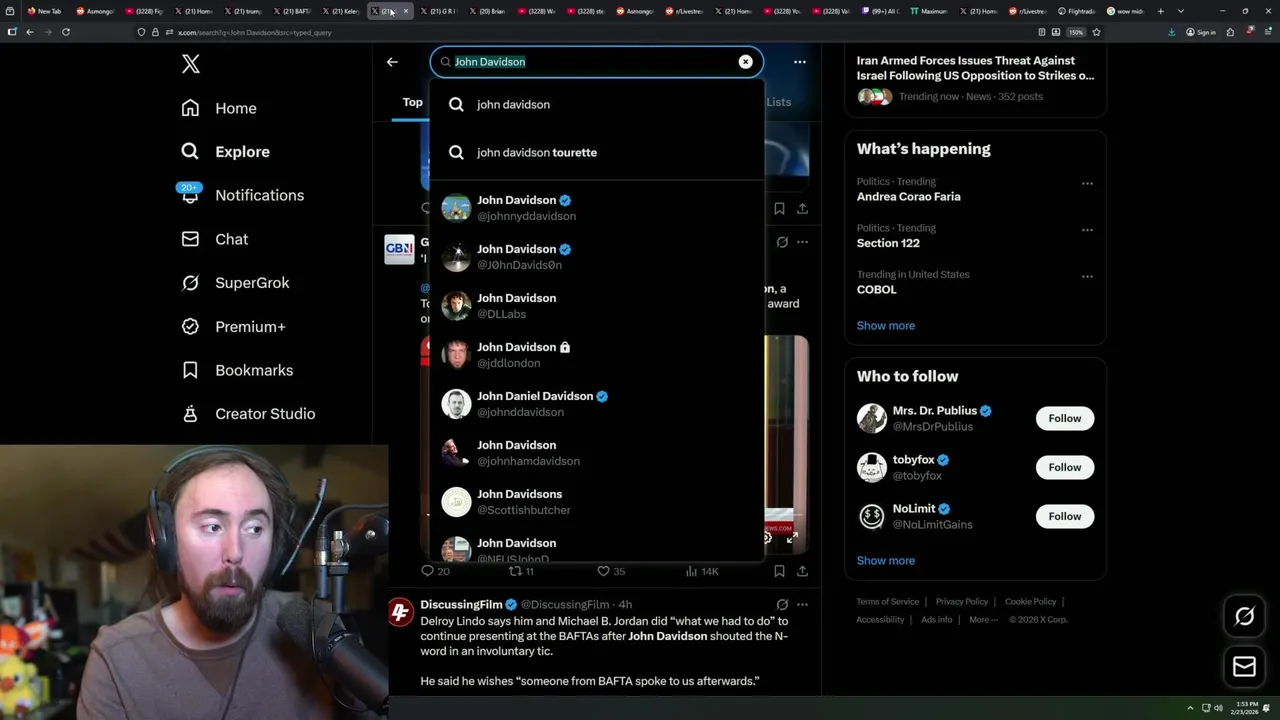
Task: Open more options for Andrea Corao Faria trend
Action: coord(1087,183)
